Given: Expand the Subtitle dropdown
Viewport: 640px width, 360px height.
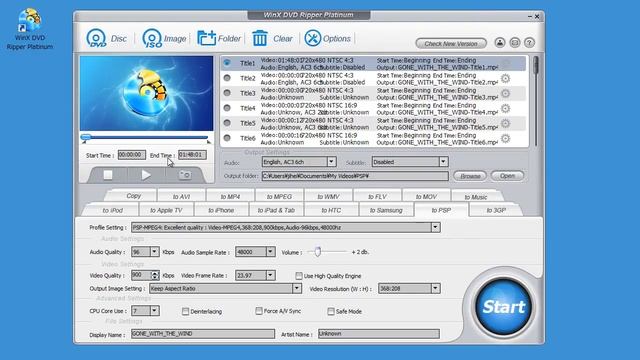Looking at the screenshot, I should coord(443,162).
